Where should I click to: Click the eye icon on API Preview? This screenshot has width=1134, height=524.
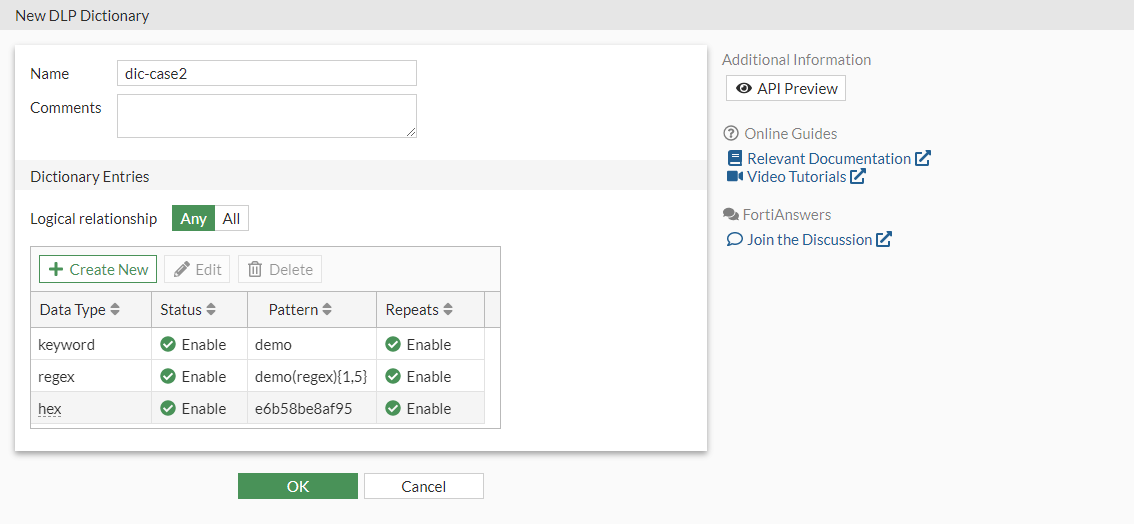click(744, 89)
